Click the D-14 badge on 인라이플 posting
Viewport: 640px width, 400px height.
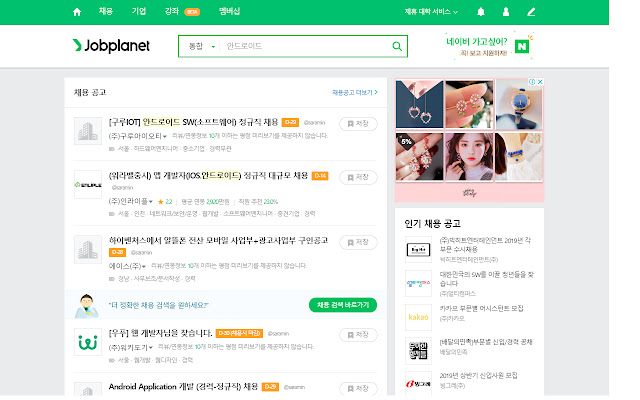(320, 176)
